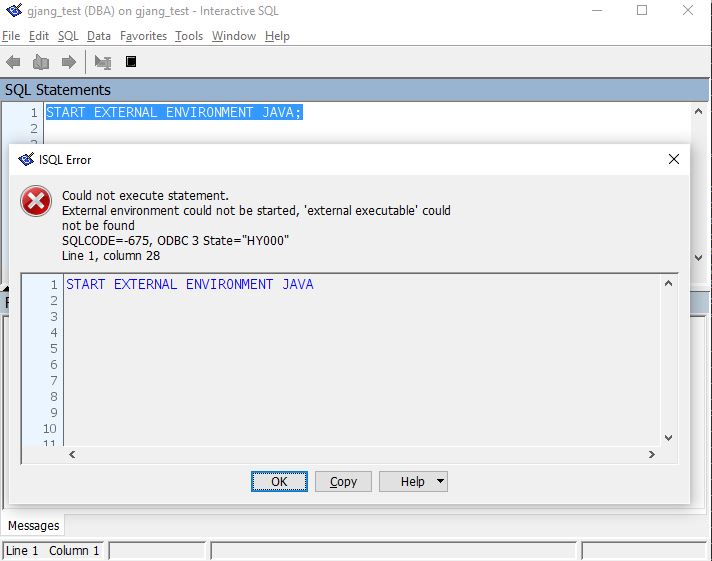Viewport: 712px width, 561px height.
Task: Open the Tools menu
Action: [x=189, y=36]
